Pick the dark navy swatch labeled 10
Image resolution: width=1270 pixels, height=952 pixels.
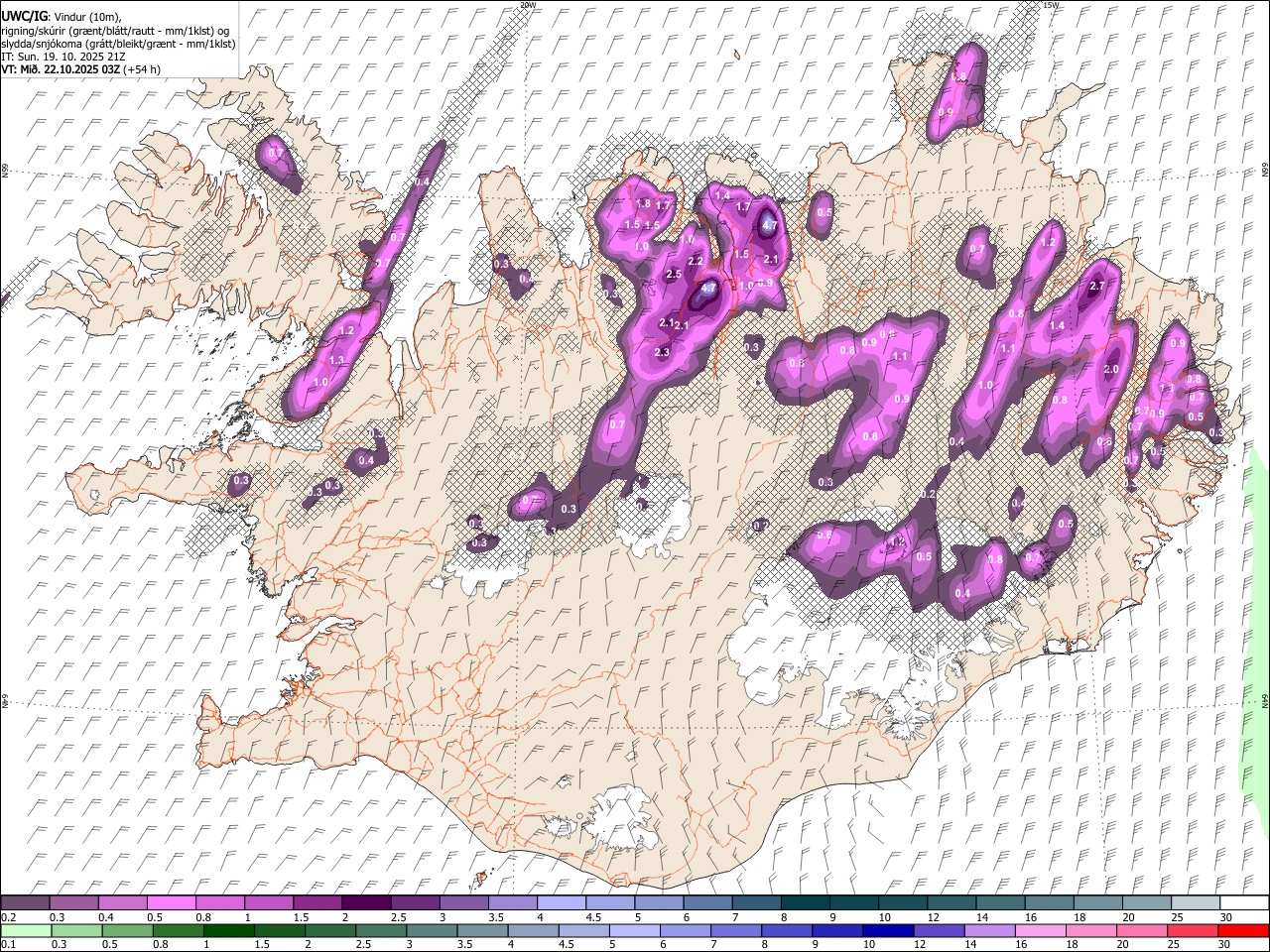coord(886,930)
